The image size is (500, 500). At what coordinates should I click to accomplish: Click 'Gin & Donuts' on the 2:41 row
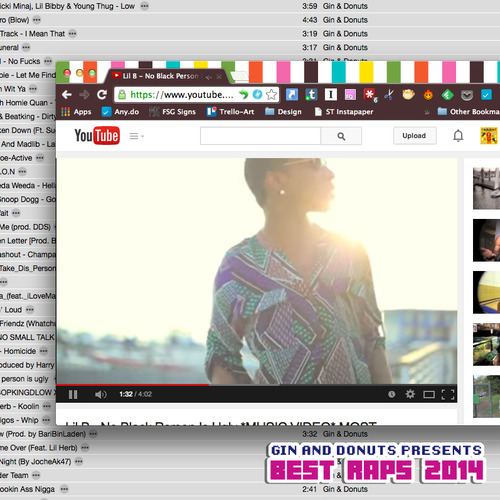[x=345, y=489]
